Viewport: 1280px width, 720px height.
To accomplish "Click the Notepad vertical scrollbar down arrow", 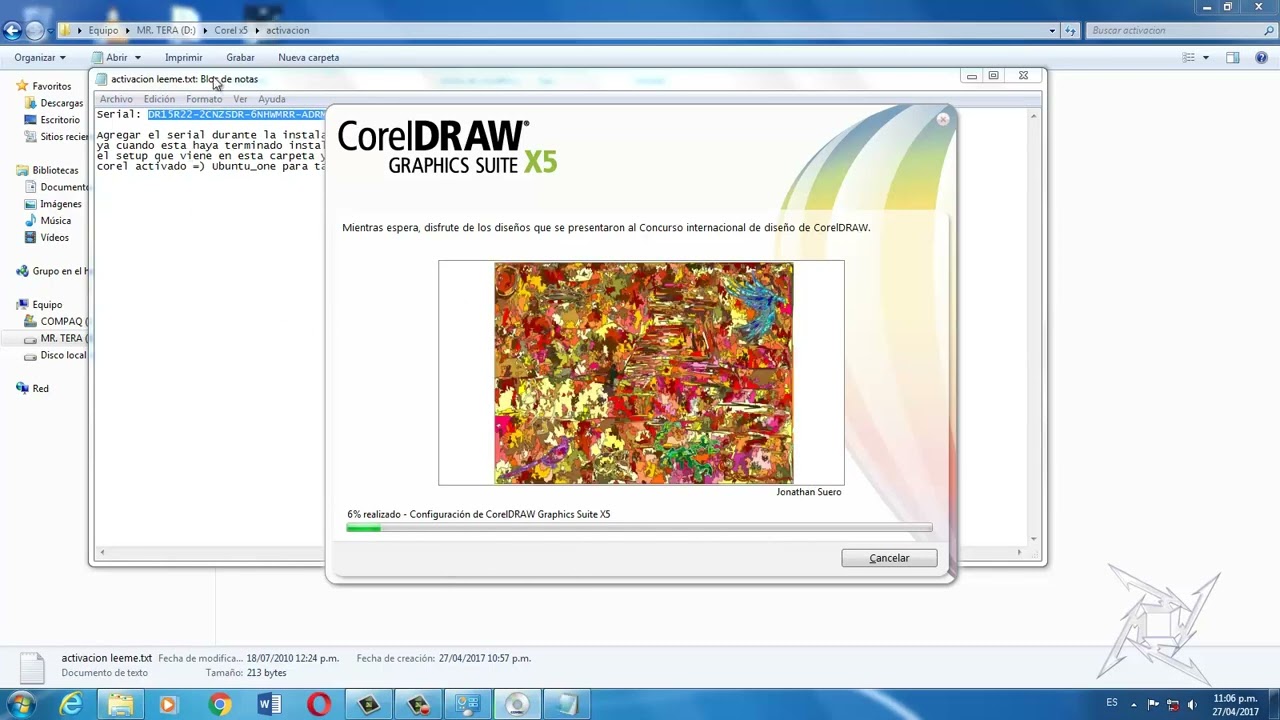I will pyautogui.click(x=1033, y=539).
